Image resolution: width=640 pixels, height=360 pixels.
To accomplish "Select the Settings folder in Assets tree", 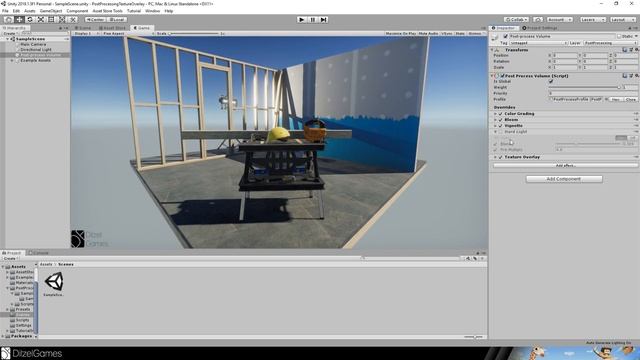I will click(x=21, y=325).
